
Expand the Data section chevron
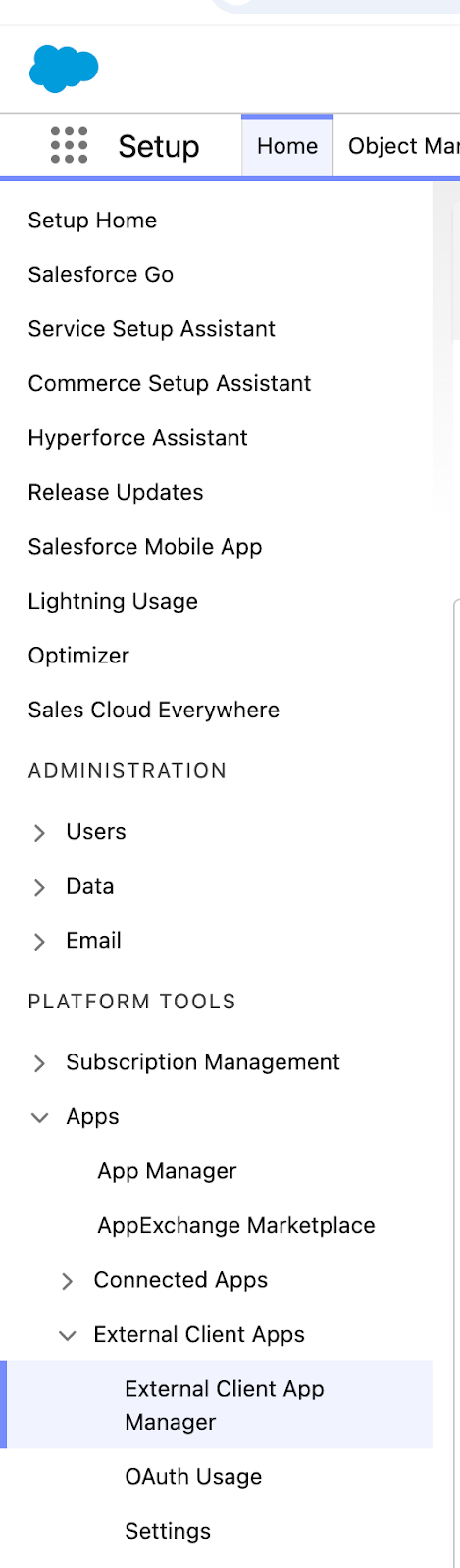(x=39, y=887)
